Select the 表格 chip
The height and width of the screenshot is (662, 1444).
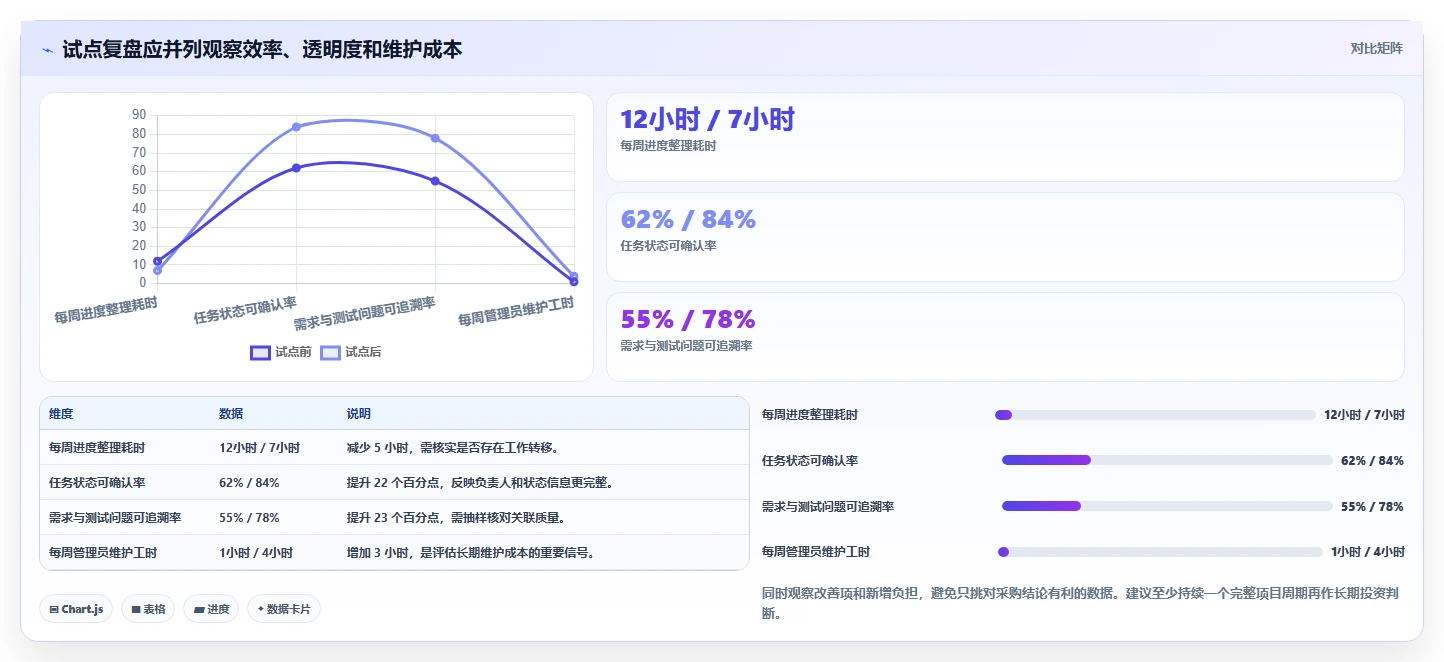click(148, 609)
